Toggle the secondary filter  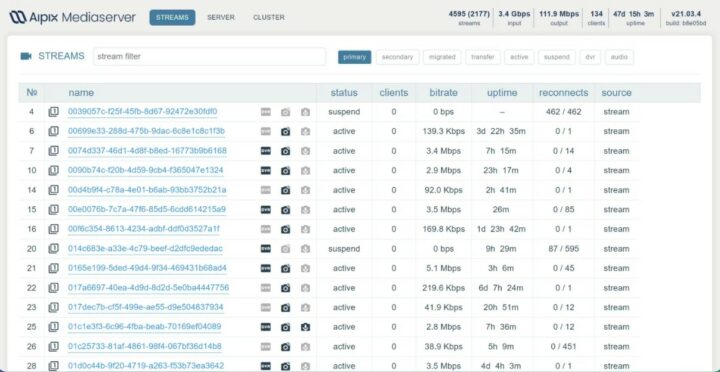398,57
